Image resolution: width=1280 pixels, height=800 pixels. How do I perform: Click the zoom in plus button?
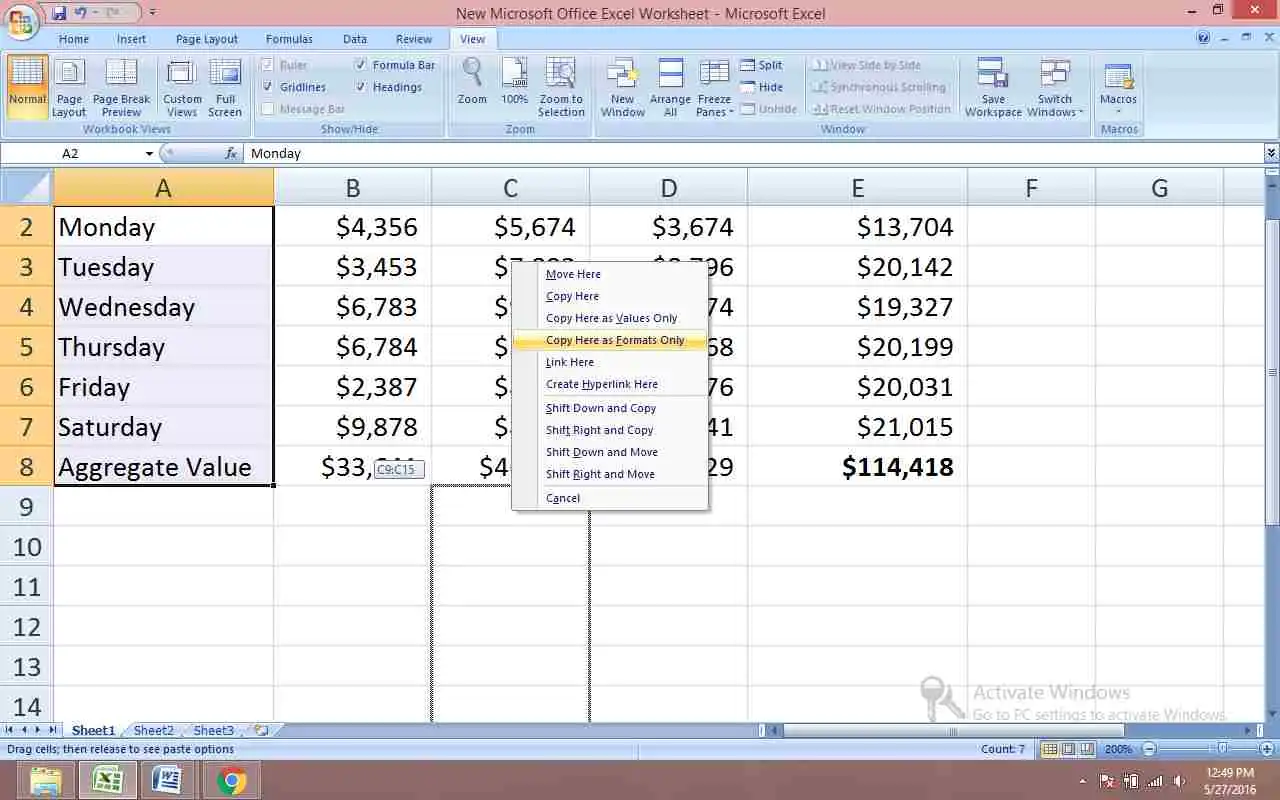coord(1266,749)
